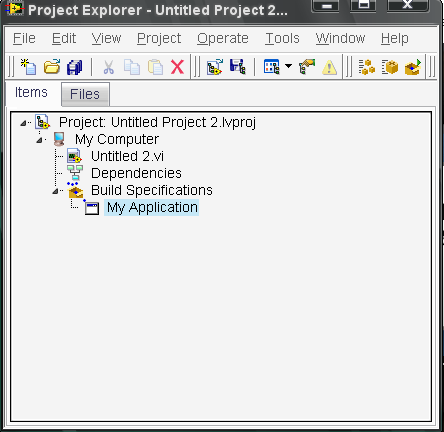Close the Project Explorer window
This screenshot has height=432, width=444.
(x=408, y=6)
